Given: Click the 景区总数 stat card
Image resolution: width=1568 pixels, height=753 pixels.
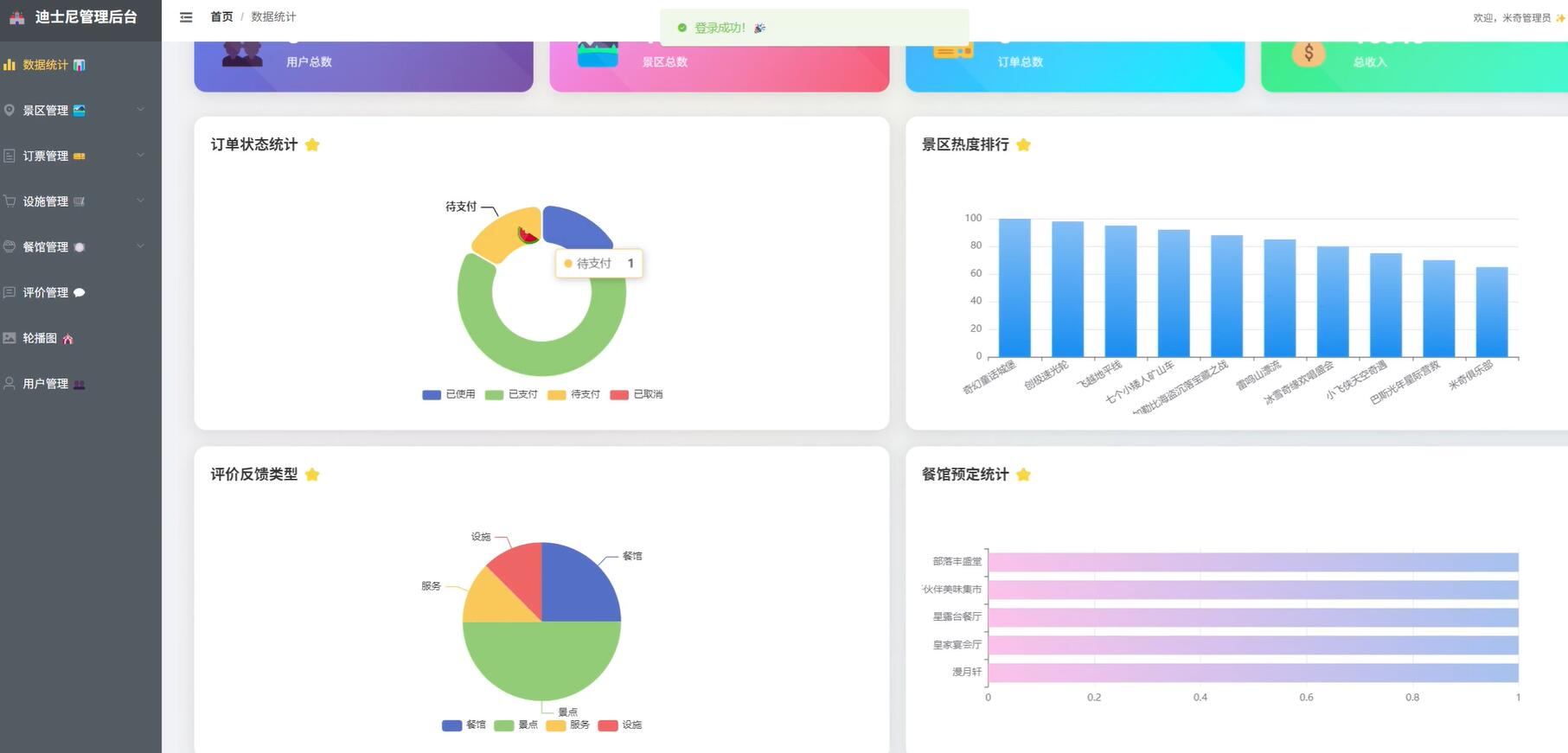Looking at the screenshot, I should coord(720,66).
